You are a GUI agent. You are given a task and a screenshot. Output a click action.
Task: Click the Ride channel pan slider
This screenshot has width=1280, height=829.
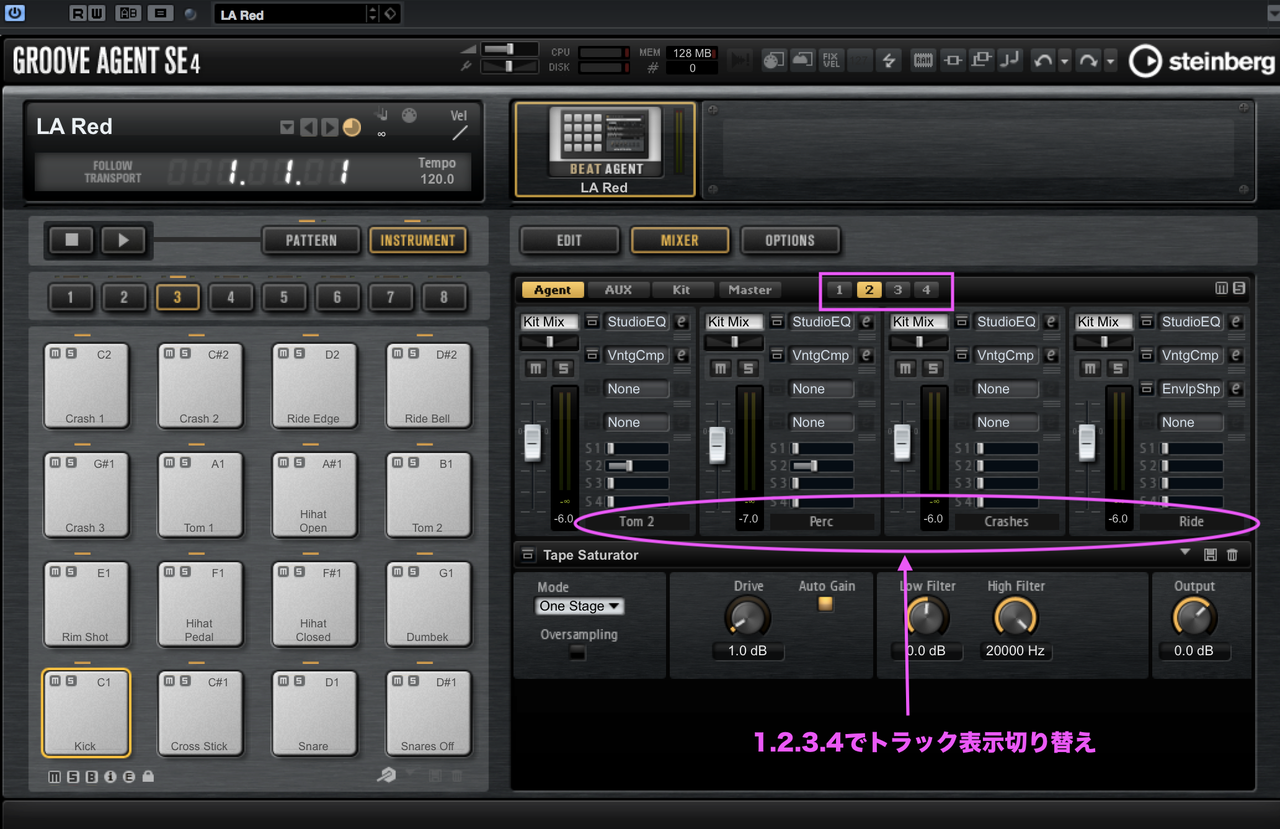(1104, 341)
